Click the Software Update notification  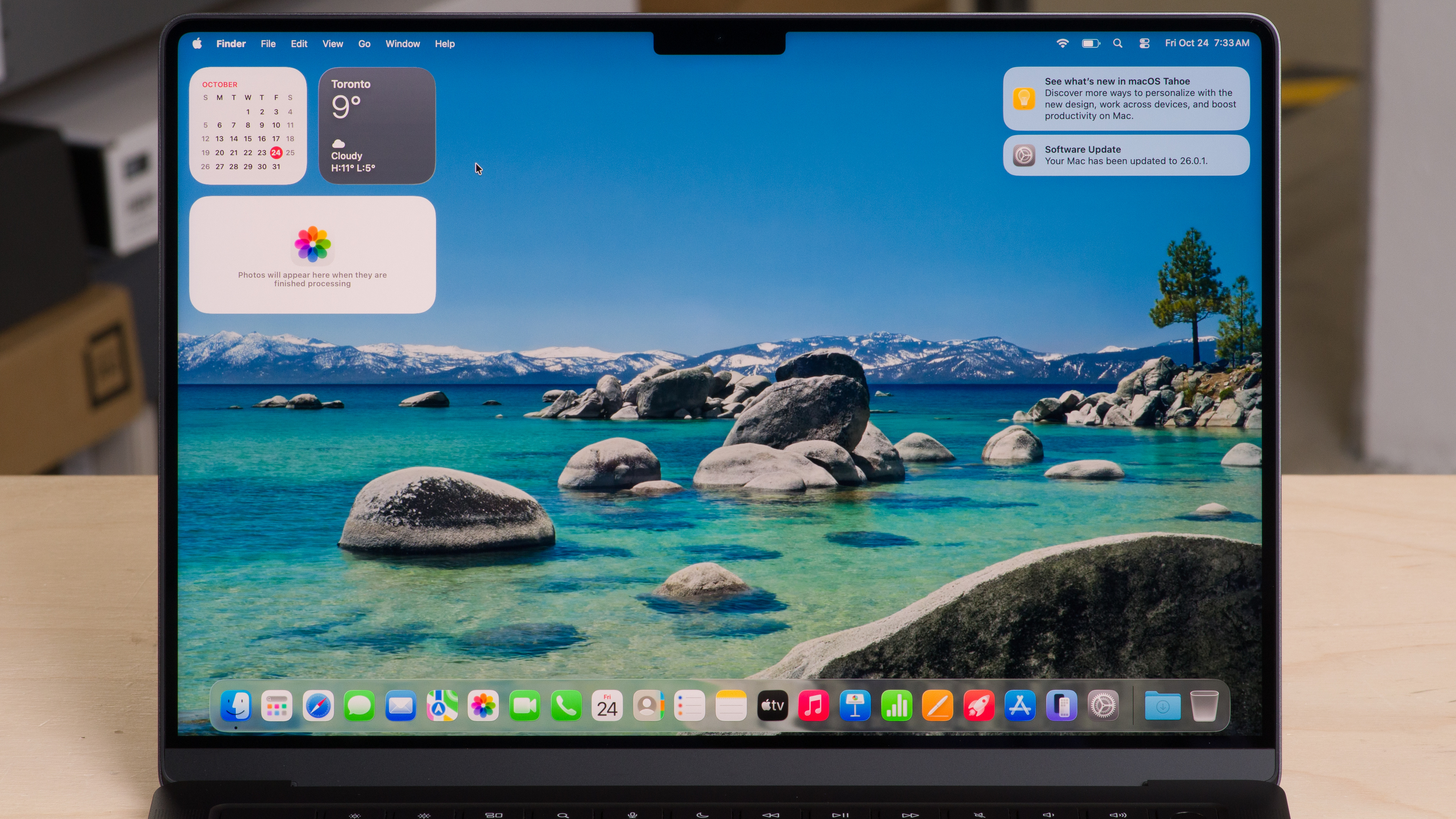(1126, 155)
